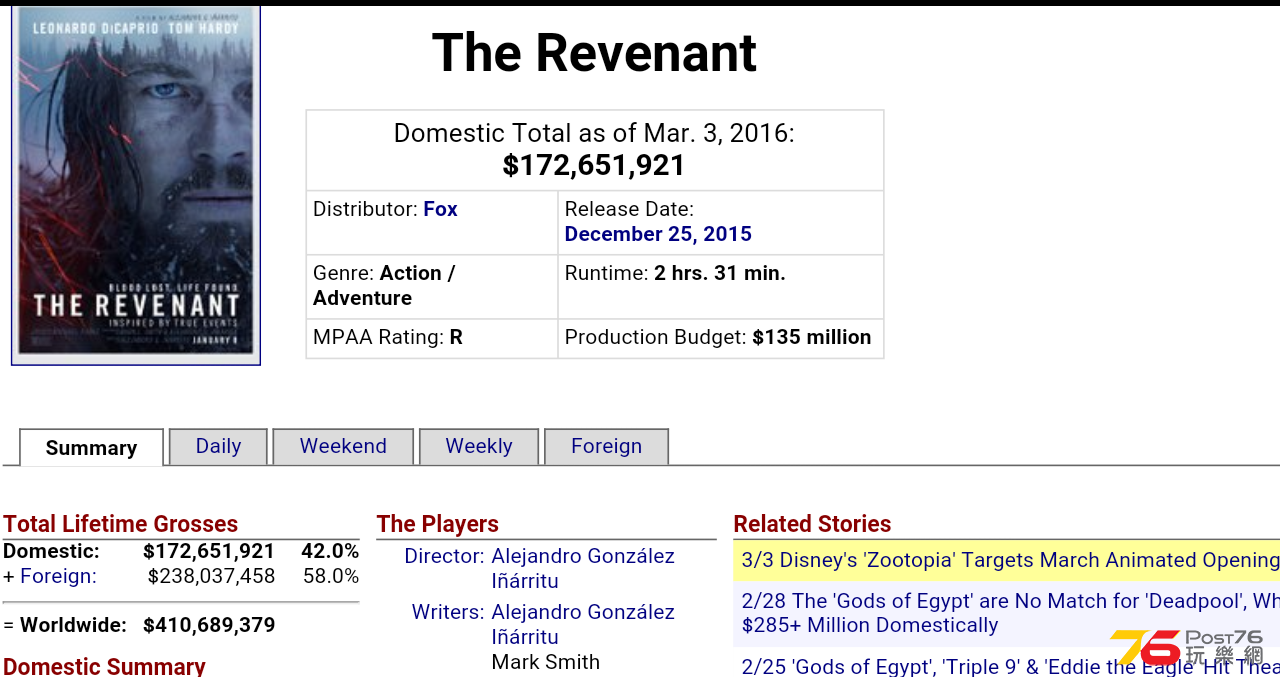View the Weekly tab

click(x=479, y=446)
